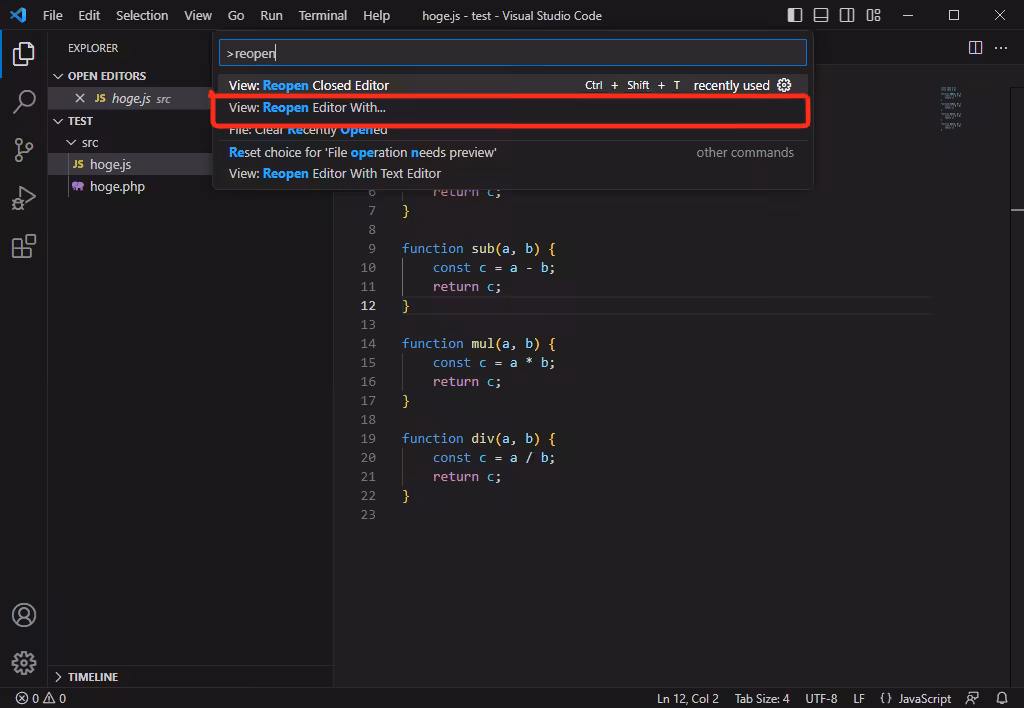Click the EXPLORER panel title
Viewport: 1024px width, 708px height.
[x=93, y=48]
